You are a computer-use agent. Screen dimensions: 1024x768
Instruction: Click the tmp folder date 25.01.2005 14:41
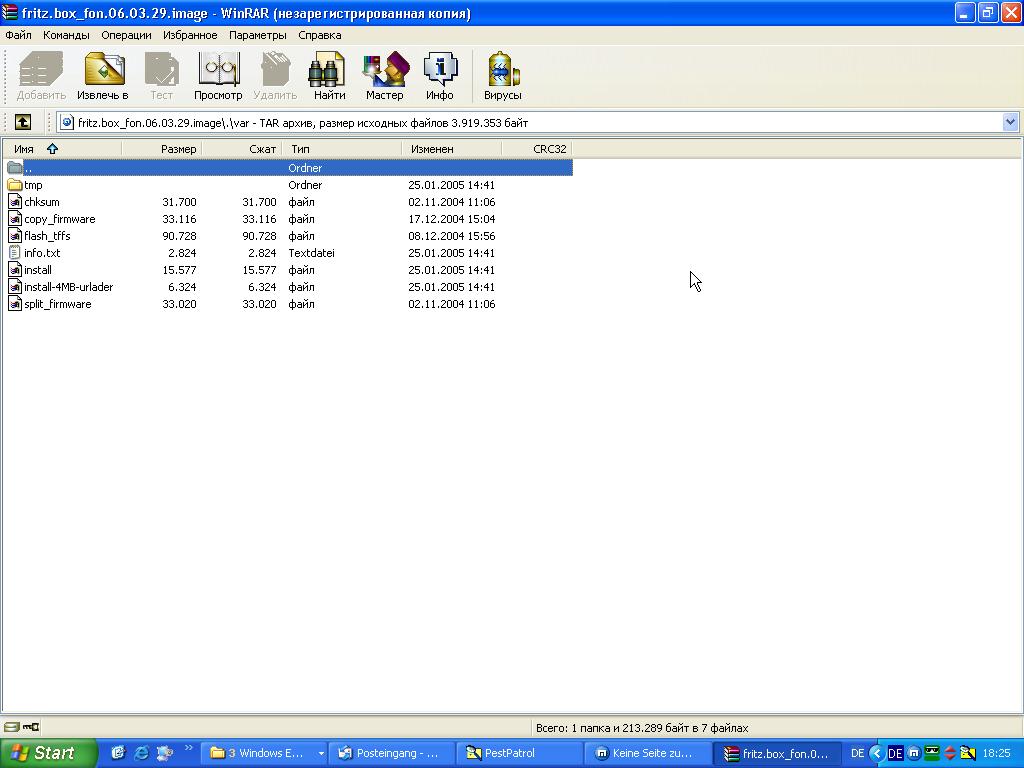pos(451,185)
